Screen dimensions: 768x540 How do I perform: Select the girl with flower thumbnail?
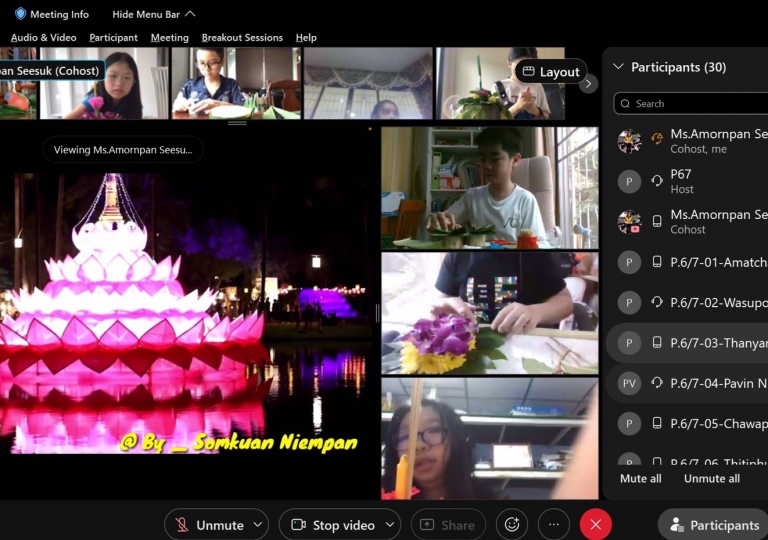(104, 83)
